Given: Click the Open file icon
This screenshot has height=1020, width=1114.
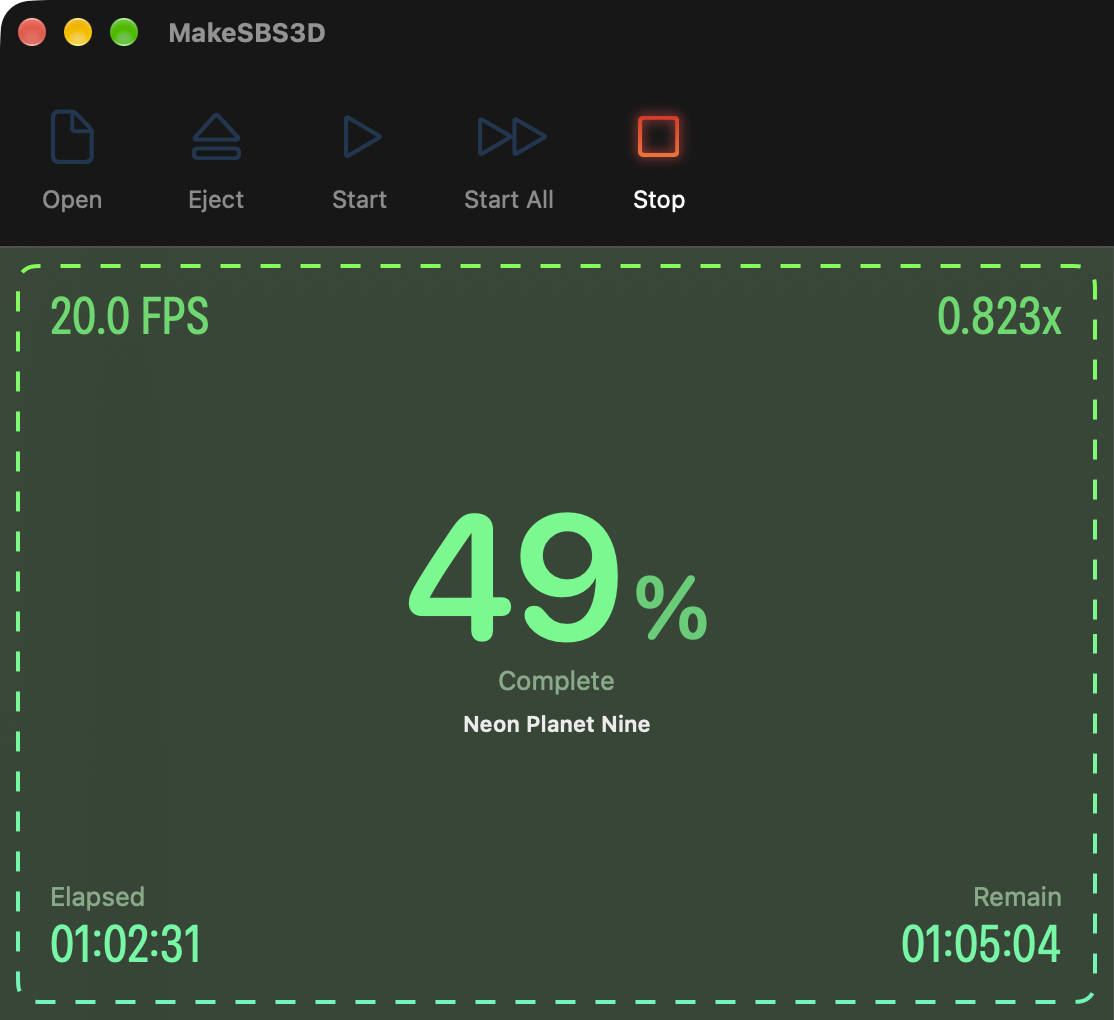Looking at the screenshot, I should click(72, 136).
